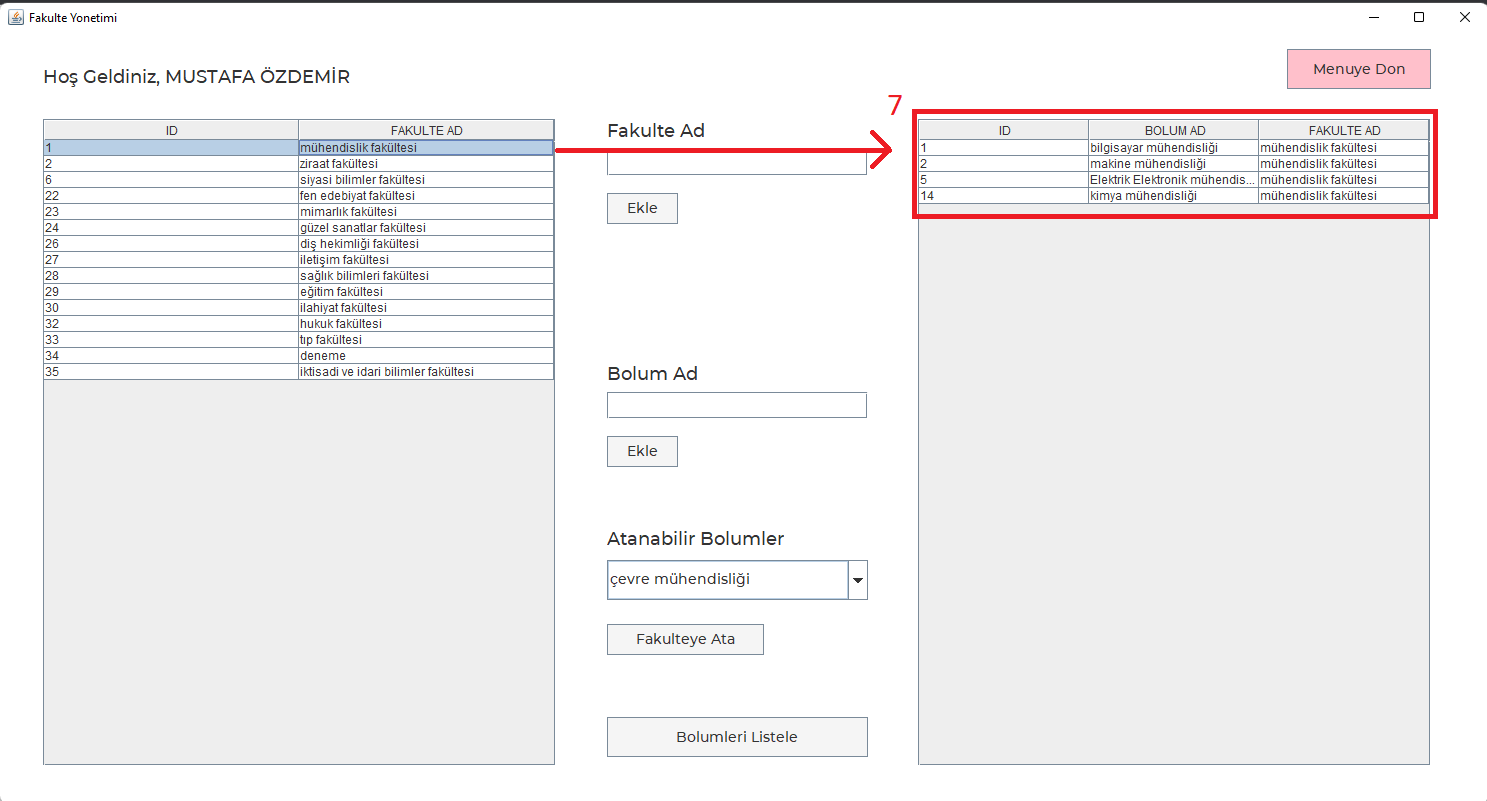The width and height of the screenshot is (1487, 801).
Task: Select the makine mühendisliği cell
Action: click(1174, 163)
